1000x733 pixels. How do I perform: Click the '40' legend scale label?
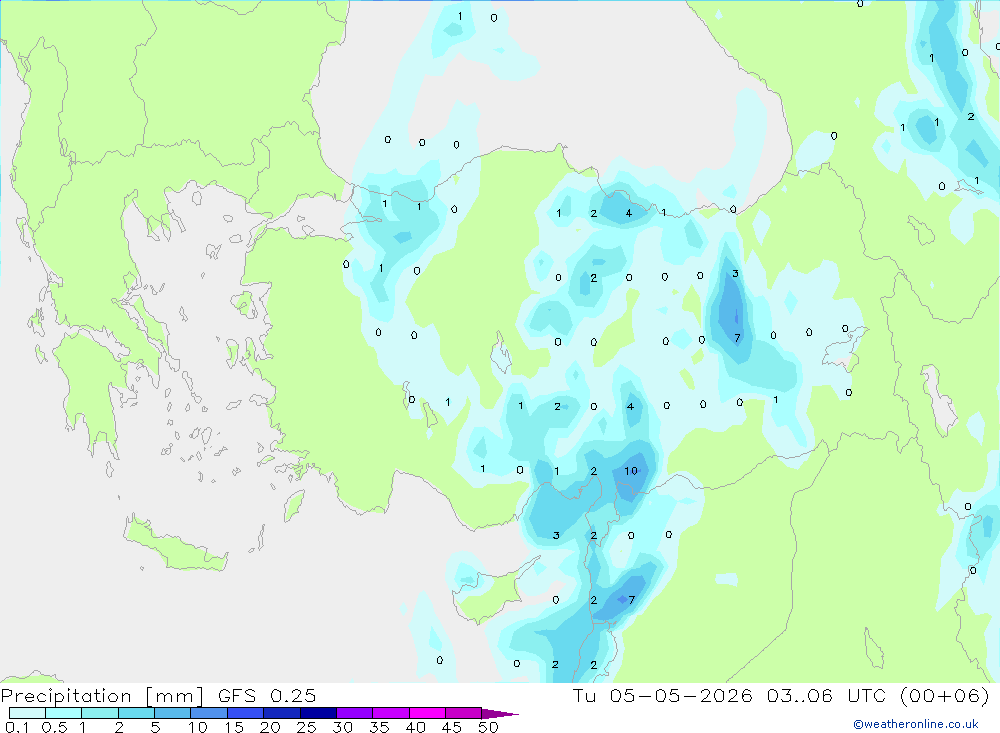coord(416,727)
